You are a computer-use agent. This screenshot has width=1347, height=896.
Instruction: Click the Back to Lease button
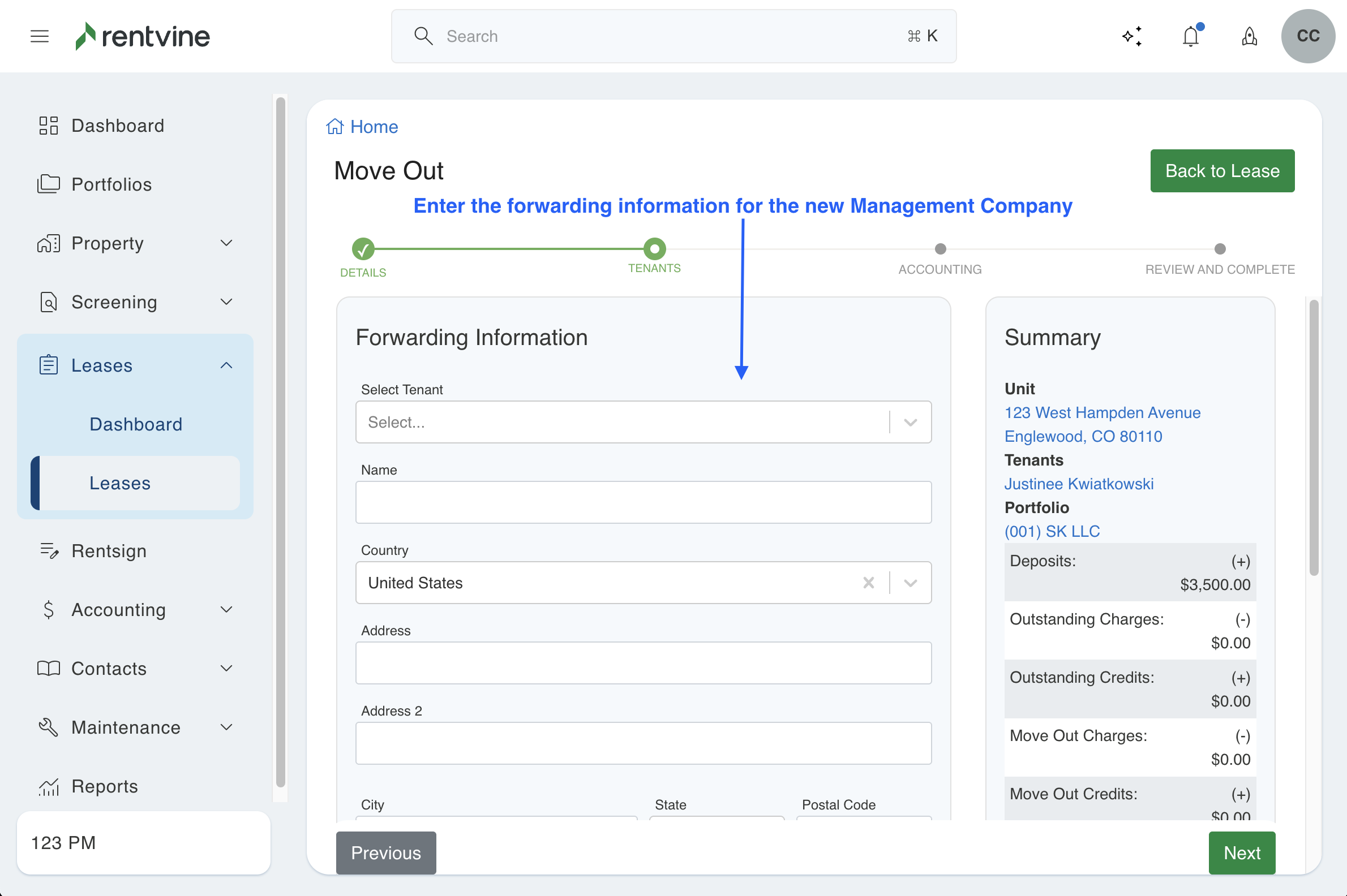point(1222,171)
